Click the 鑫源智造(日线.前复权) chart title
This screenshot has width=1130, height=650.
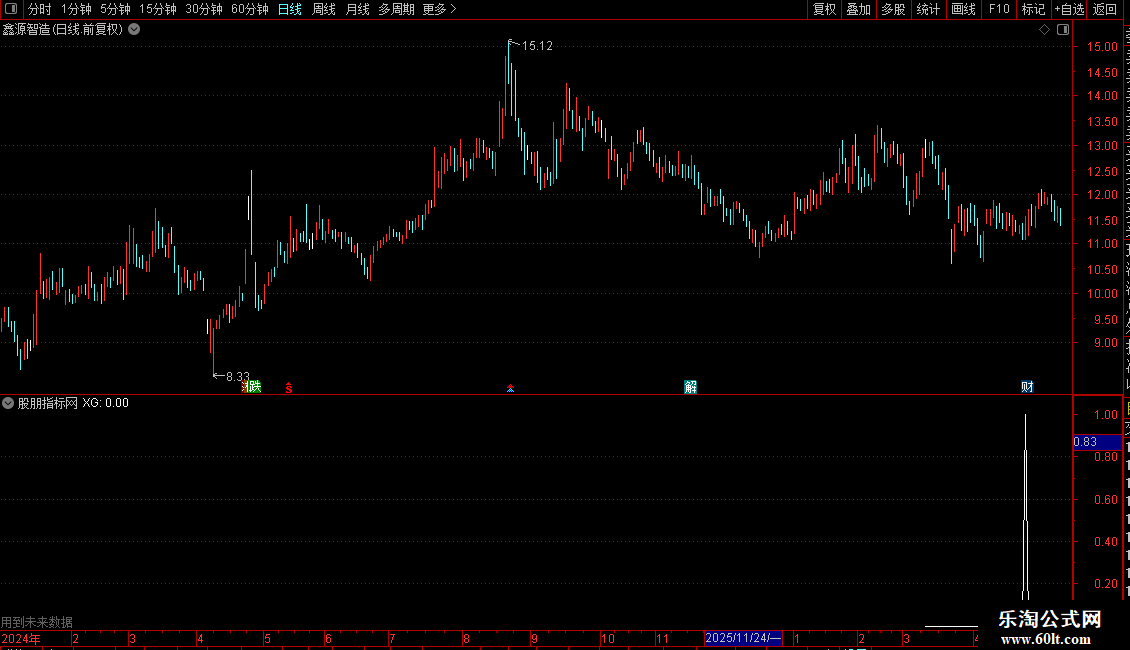tap(63, 30)
